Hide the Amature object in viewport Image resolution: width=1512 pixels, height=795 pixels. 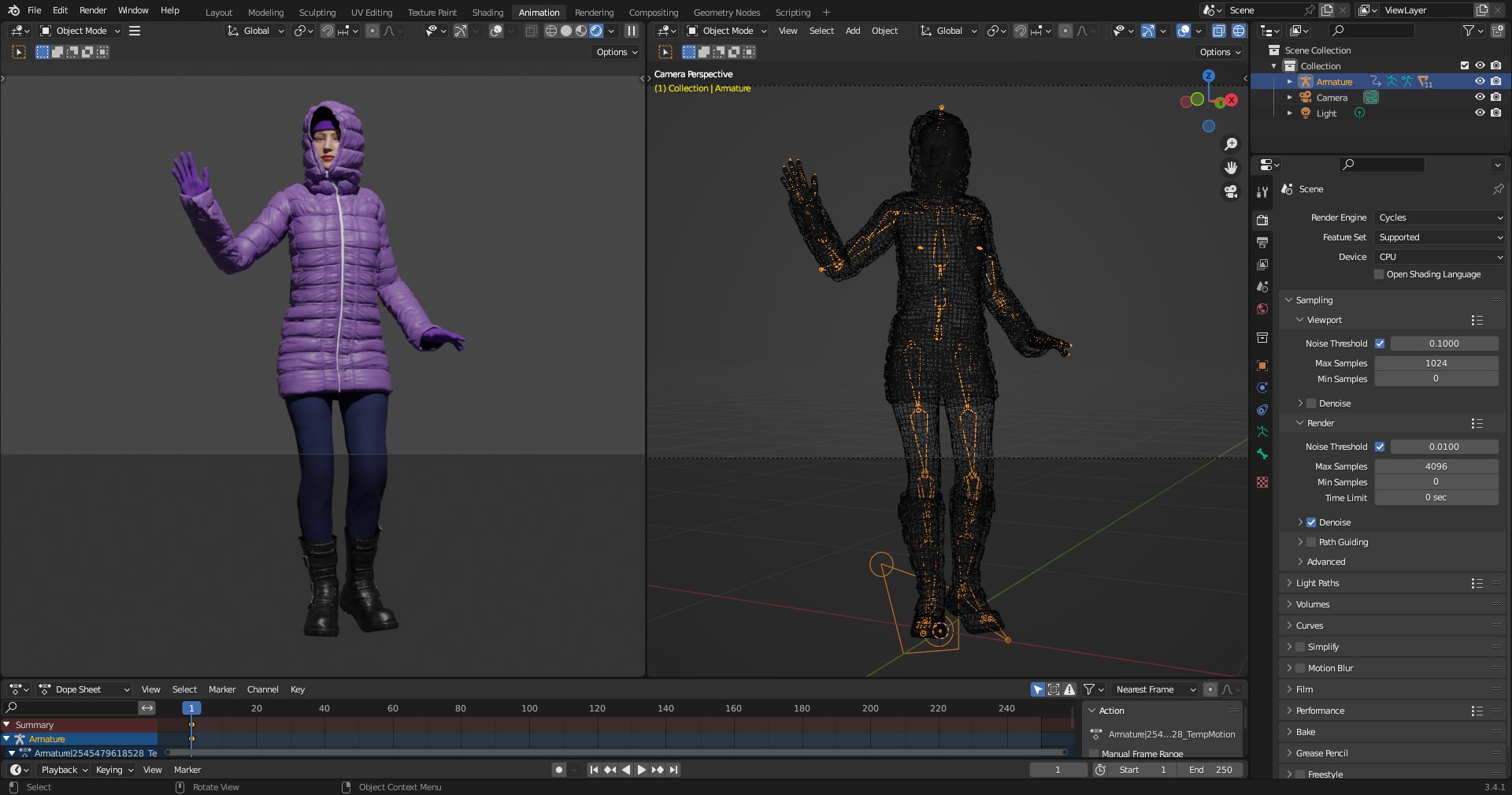[x=1480, y=81]
